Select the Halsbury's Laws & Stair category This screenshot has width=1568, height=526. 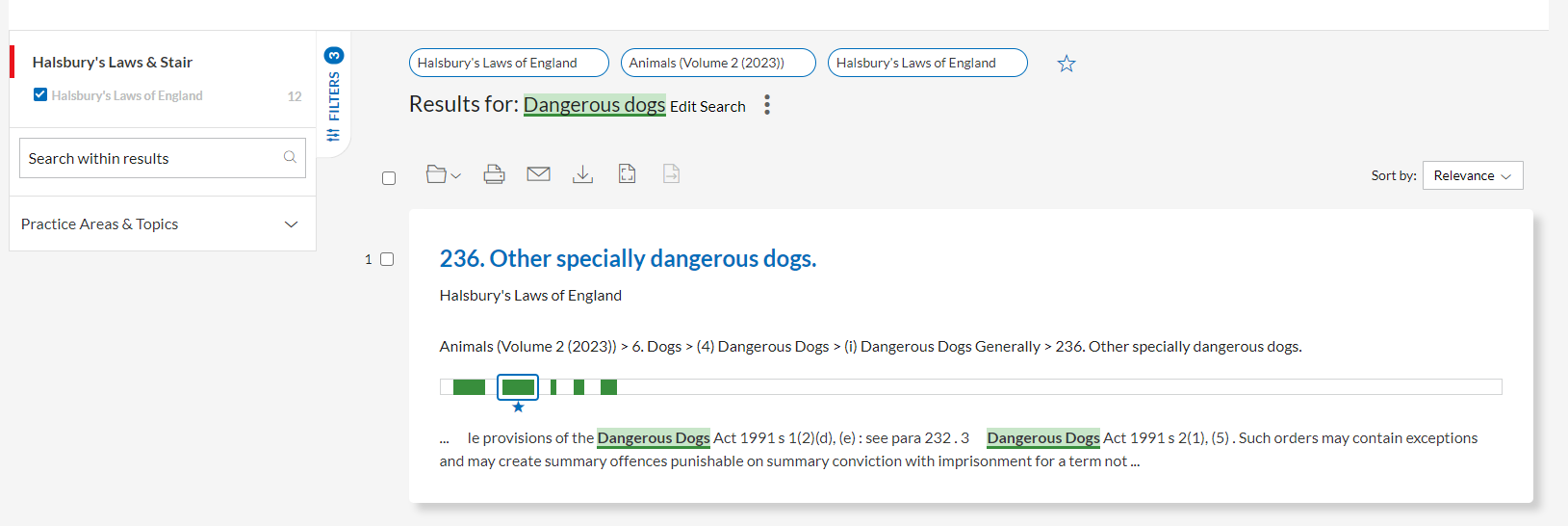[113, 63]
